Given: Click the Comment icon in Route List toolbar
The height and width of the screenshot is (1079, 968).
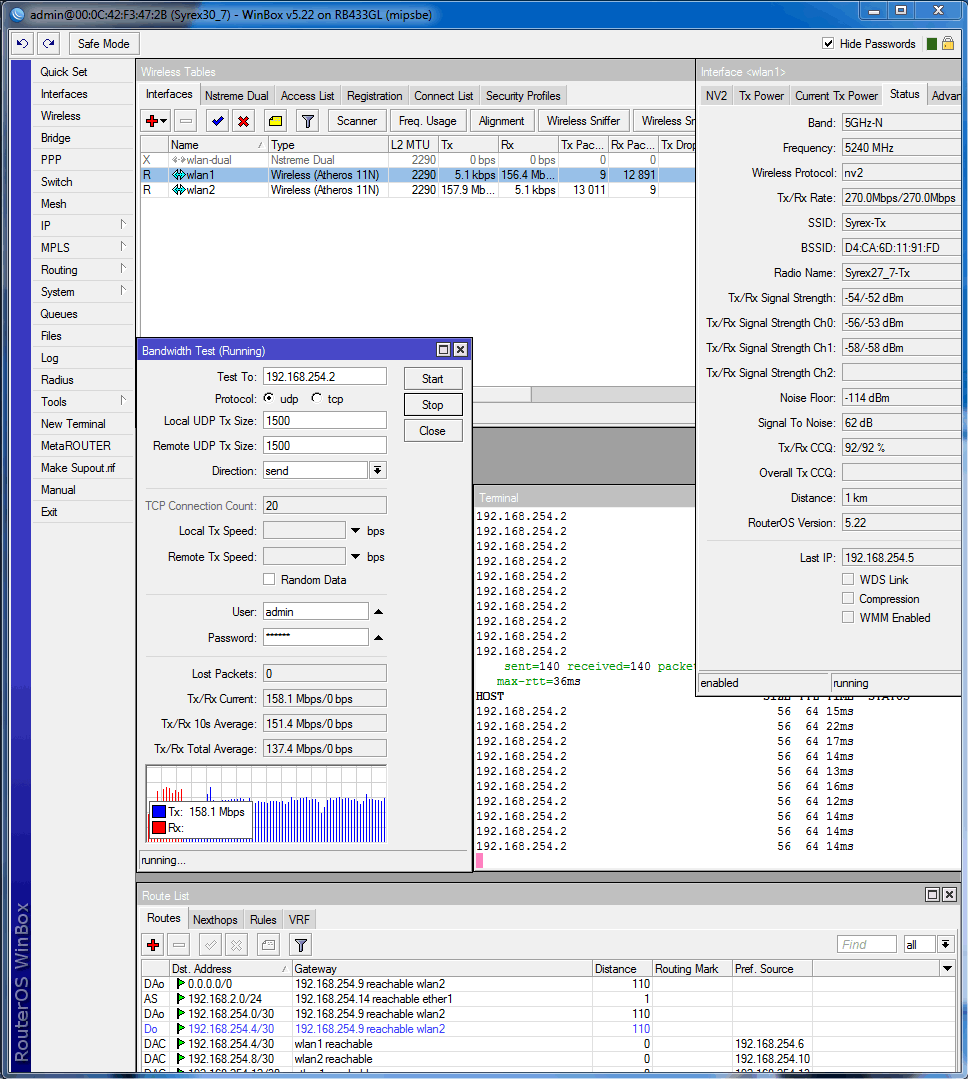Looking at the screenshot, I should click(x=268, y=945).
